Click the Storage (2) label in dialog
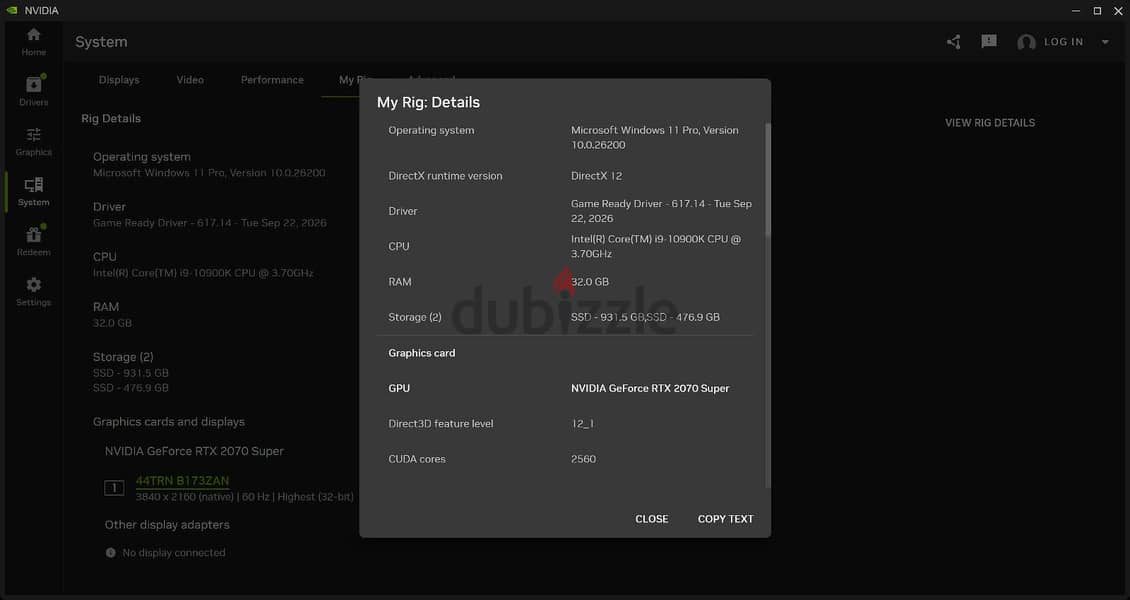 pos(414,317)
